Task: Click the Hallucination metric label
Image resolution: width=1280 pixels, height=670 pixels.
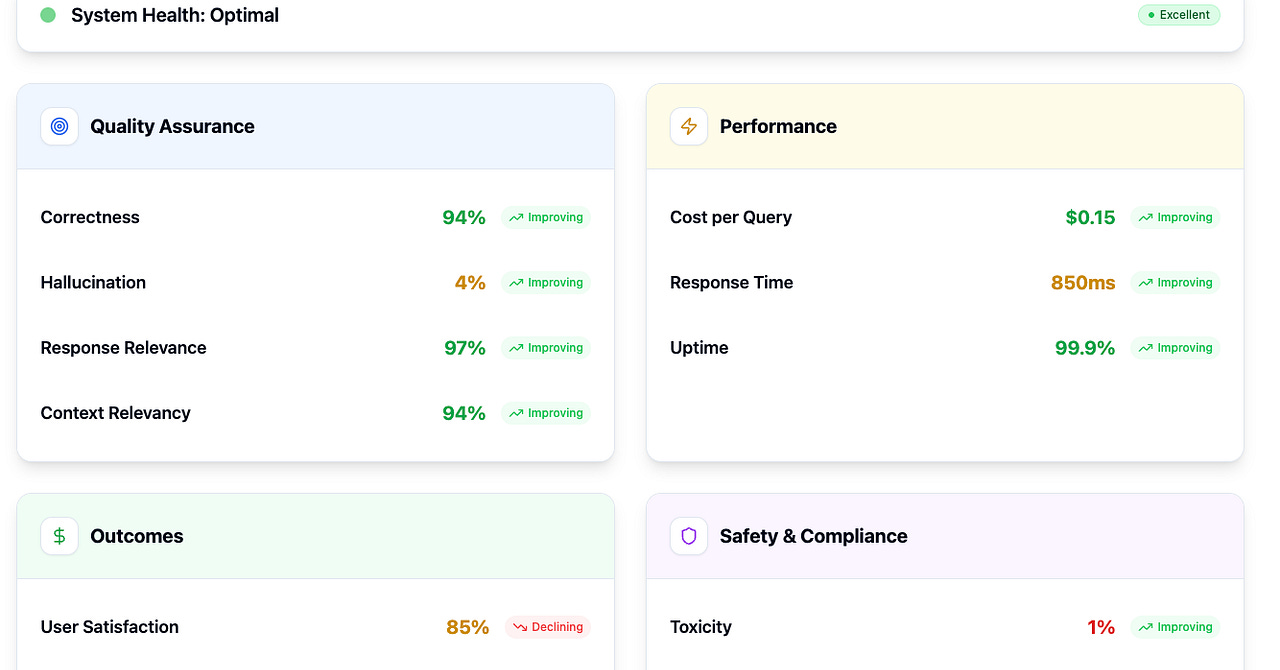Action: point(93,283)
